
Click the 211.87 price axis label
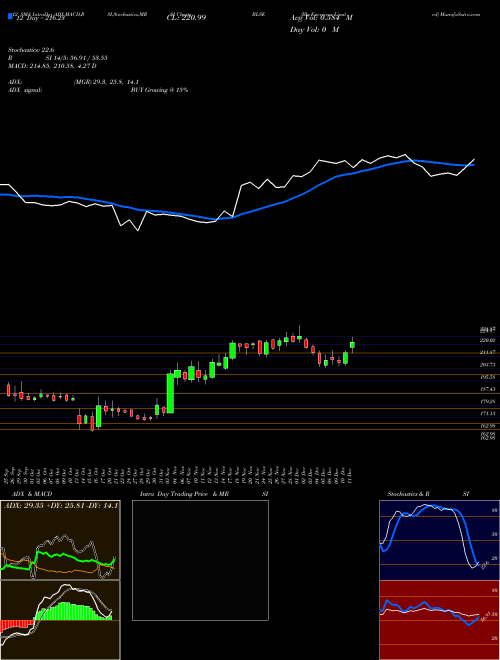click(x=487, y=352)
